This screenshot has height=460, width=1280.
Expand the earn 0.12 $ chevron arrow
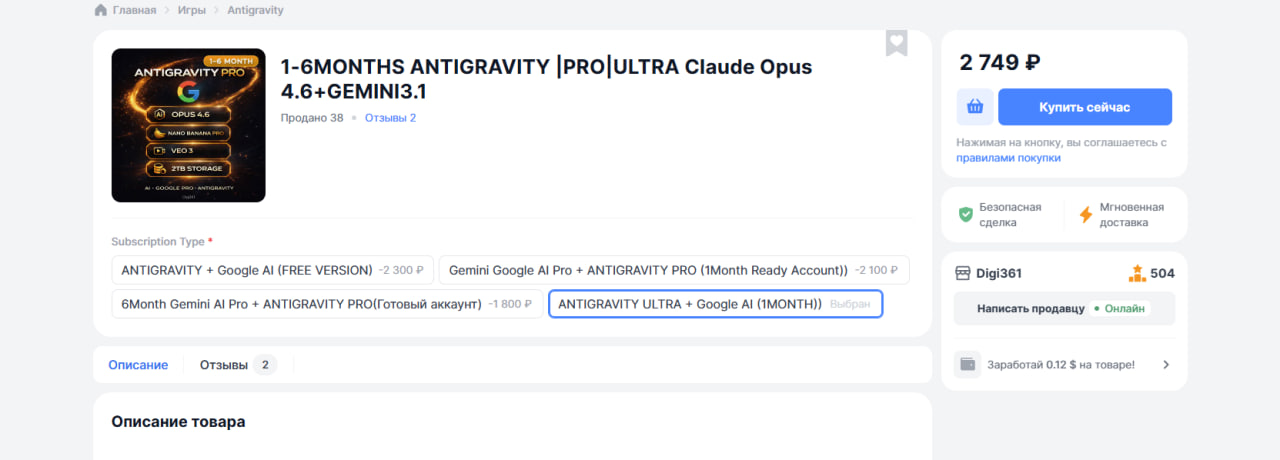(1166, 365)
